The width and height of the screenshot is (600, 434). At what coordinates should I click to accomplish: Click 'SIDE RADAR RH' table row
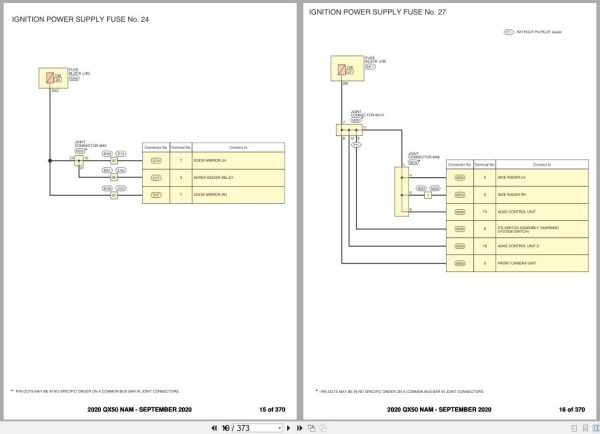(x=517, y=195)
